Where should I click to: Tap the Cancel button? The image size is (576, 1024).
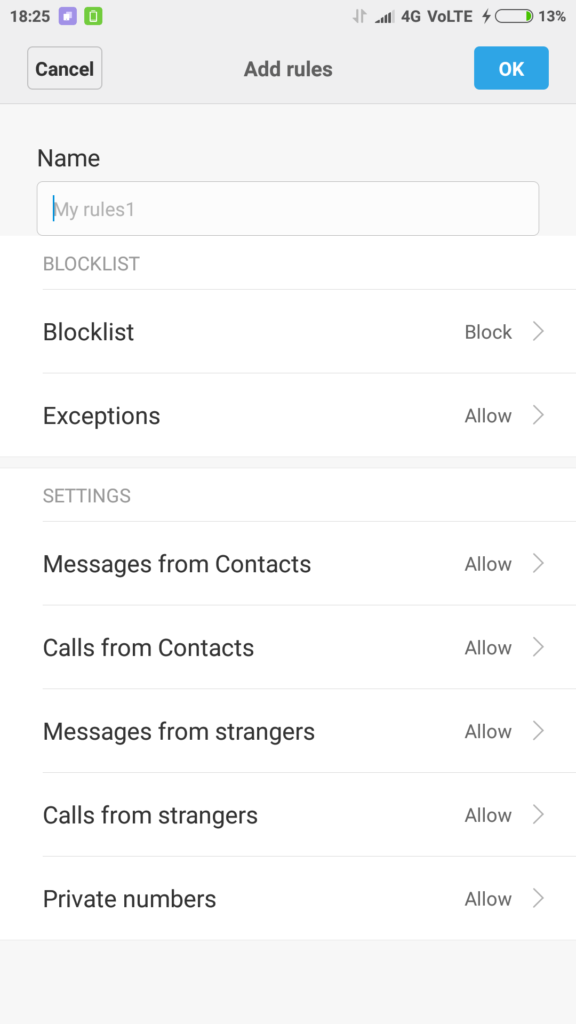(x=65, y=68)
